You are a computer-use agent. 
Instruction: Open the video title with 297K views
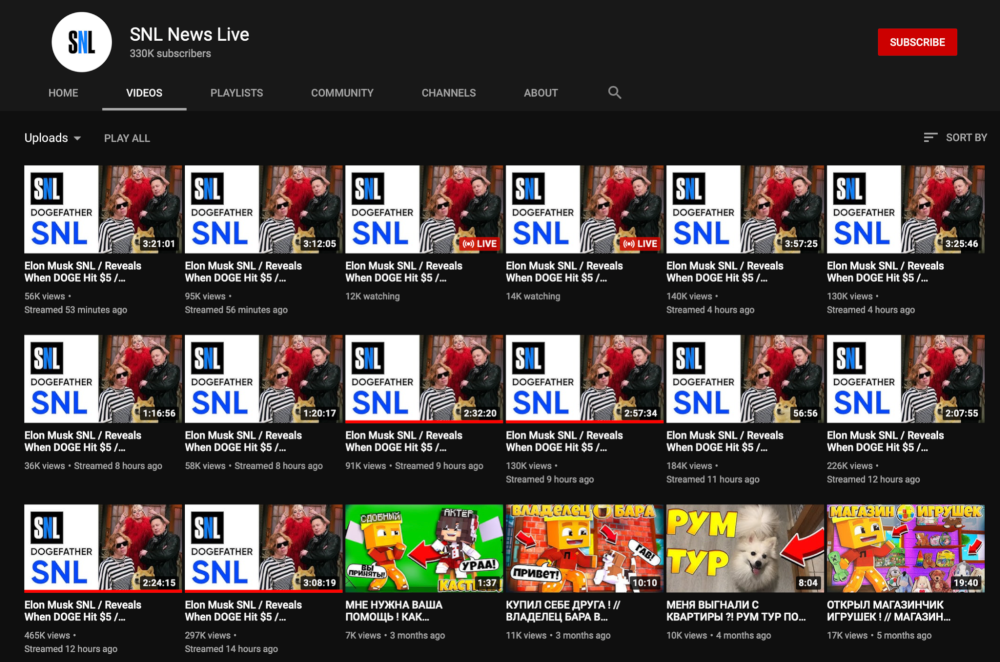pos(244,611)
